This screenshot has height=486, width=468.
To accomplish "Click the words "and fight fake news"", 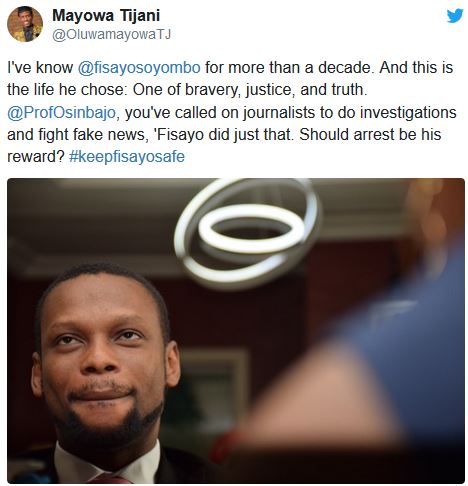I will click(76, 135).
